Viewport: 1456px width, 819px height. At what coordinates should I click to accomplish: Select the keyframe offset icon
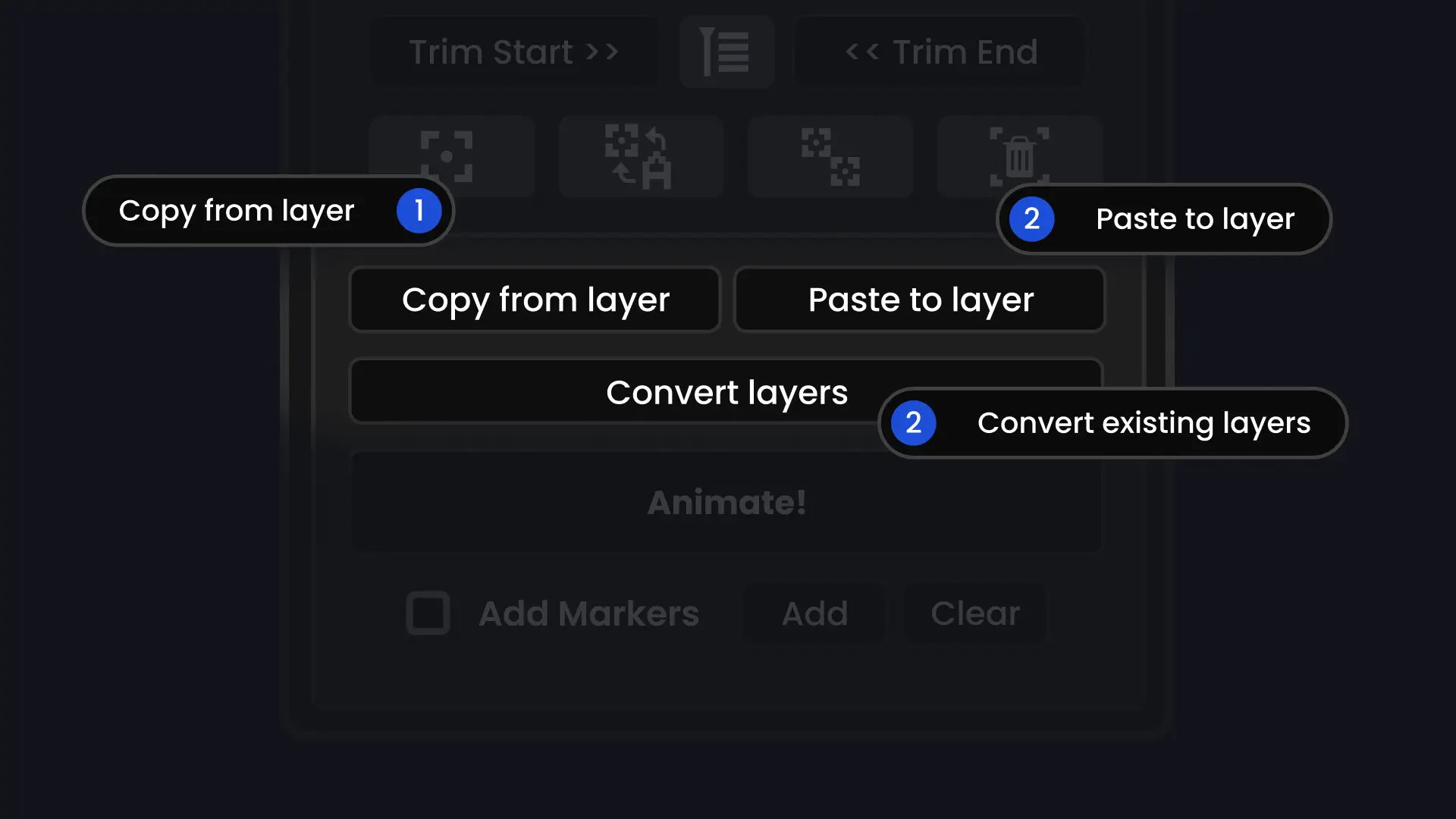(830, 157)
